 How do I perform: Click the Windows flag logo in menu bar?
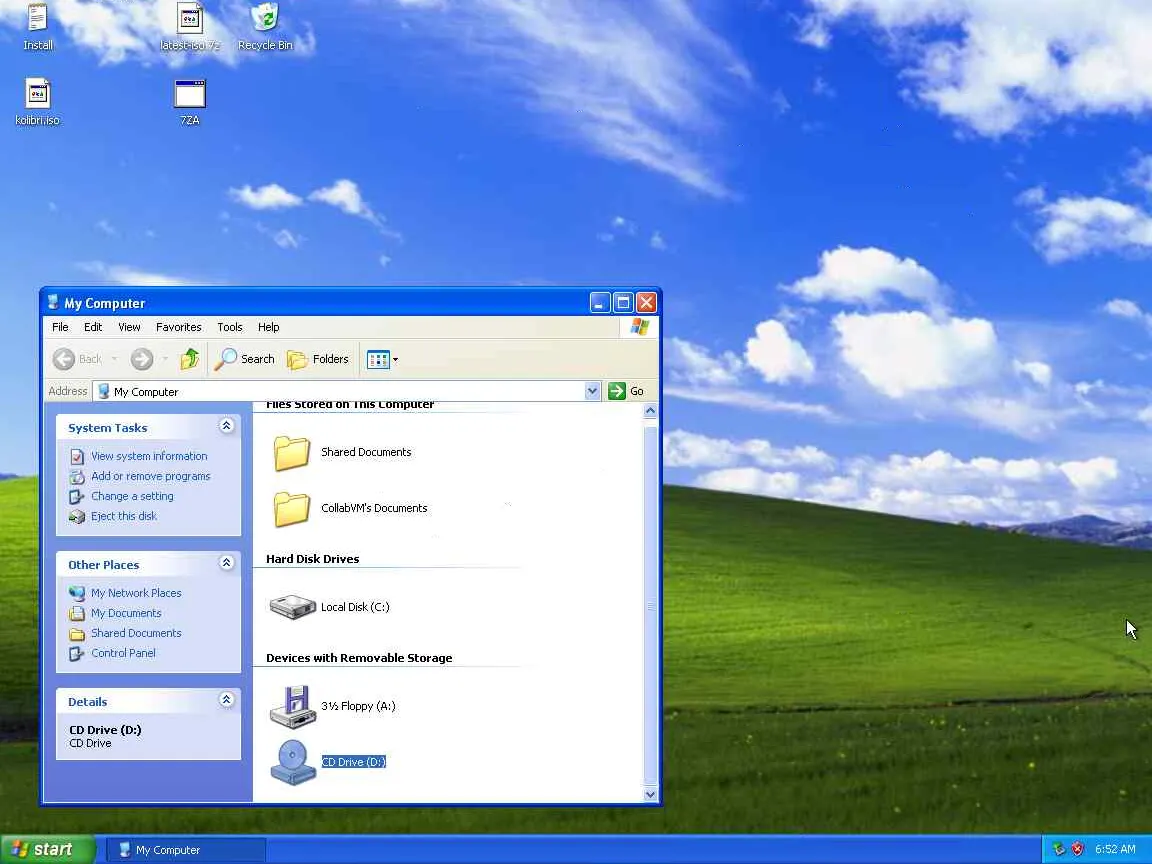coord(639,327)
